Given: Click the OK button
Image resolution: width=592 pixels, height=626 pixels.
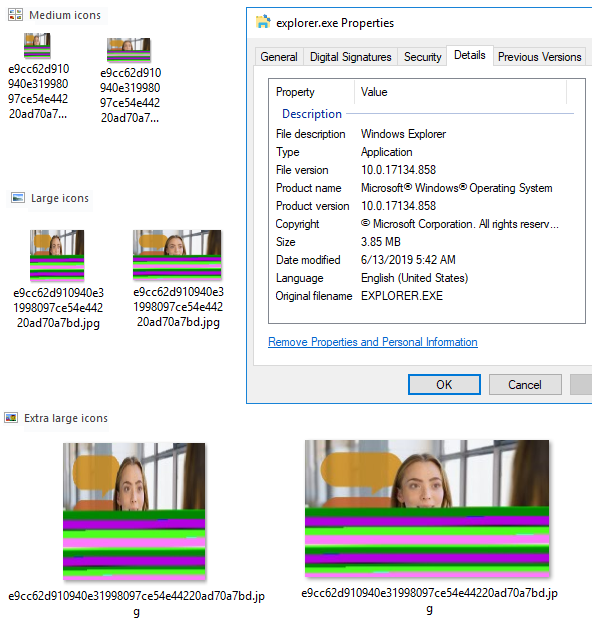Looking at the screenshot, I should coord(444,384).
